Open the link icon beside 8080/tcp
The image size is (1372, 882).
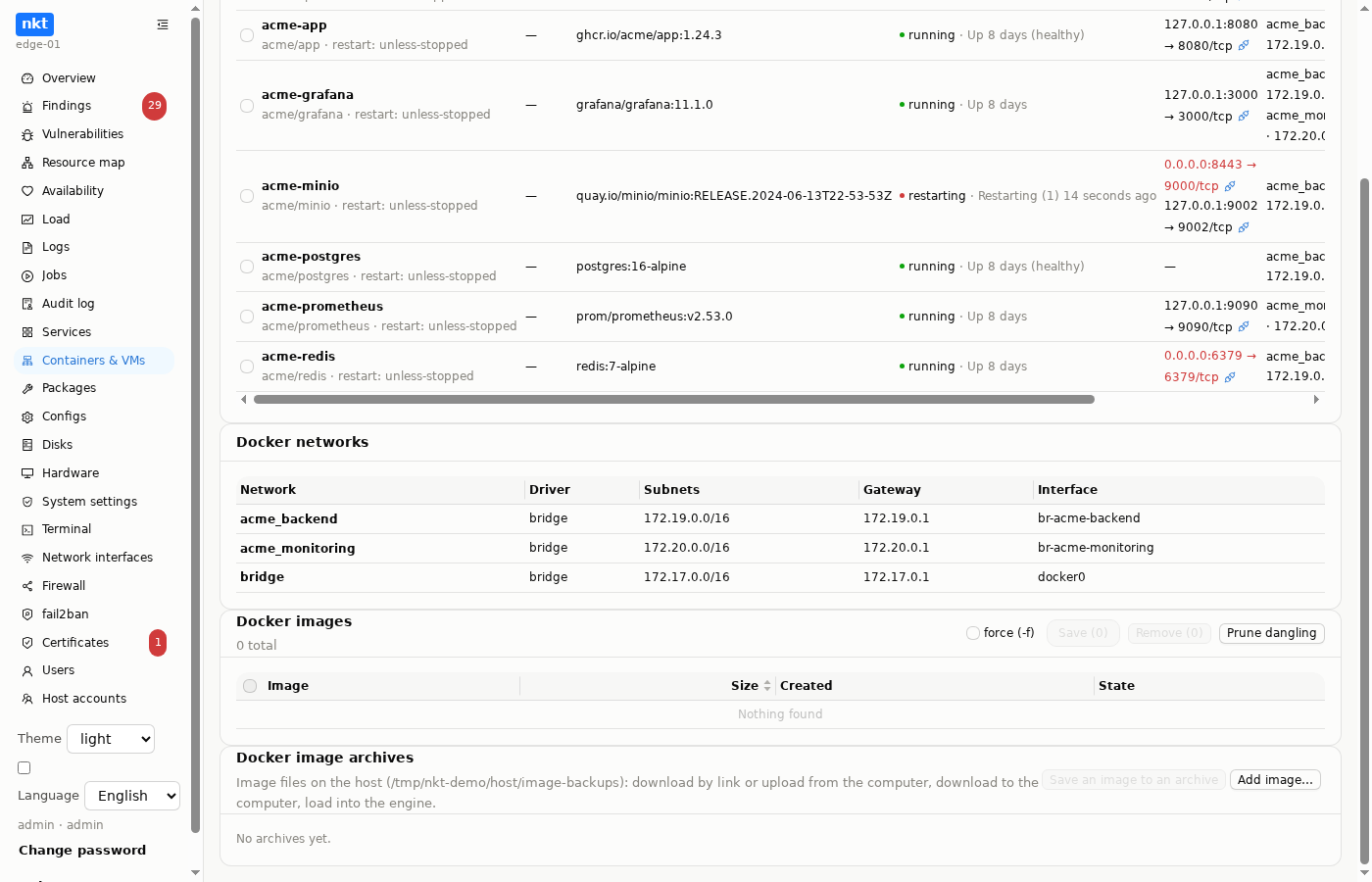point(1244,45)
